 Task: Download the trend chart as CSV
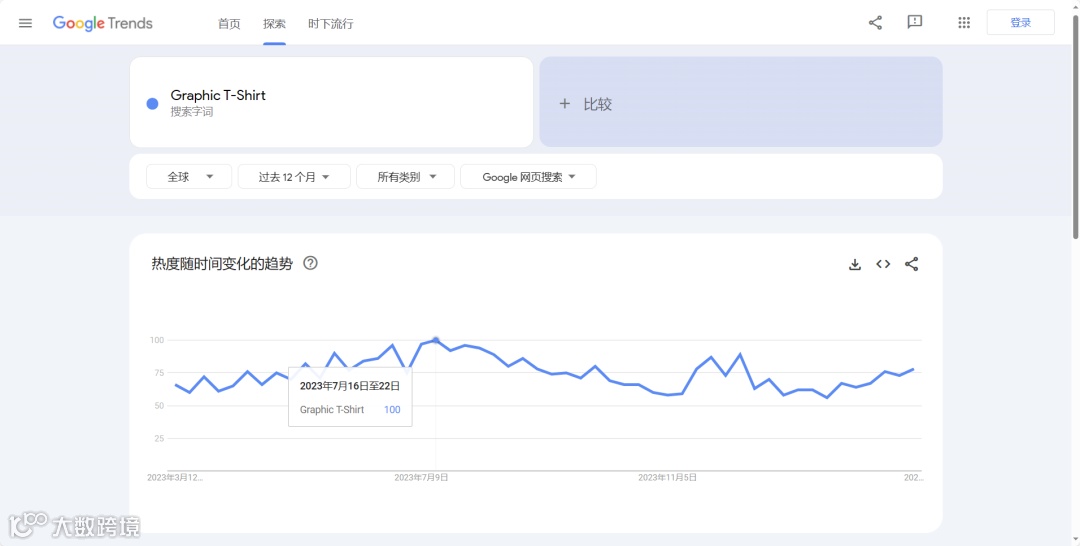coord(855,264)
